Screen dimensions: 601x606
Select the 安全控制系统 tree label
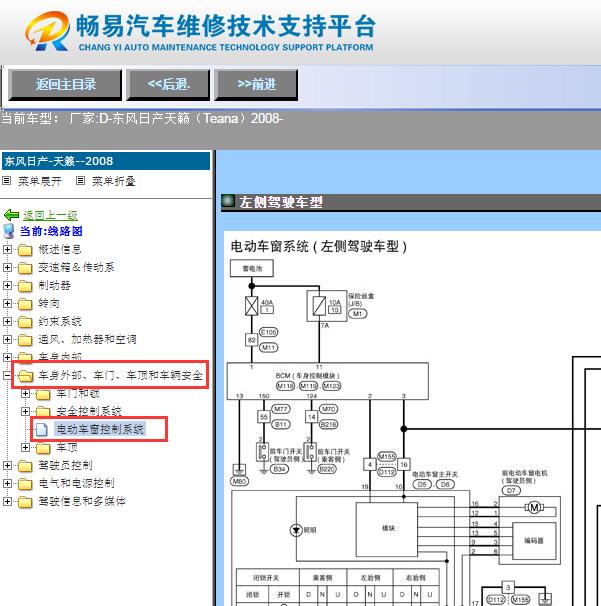[x=89, y=411]
